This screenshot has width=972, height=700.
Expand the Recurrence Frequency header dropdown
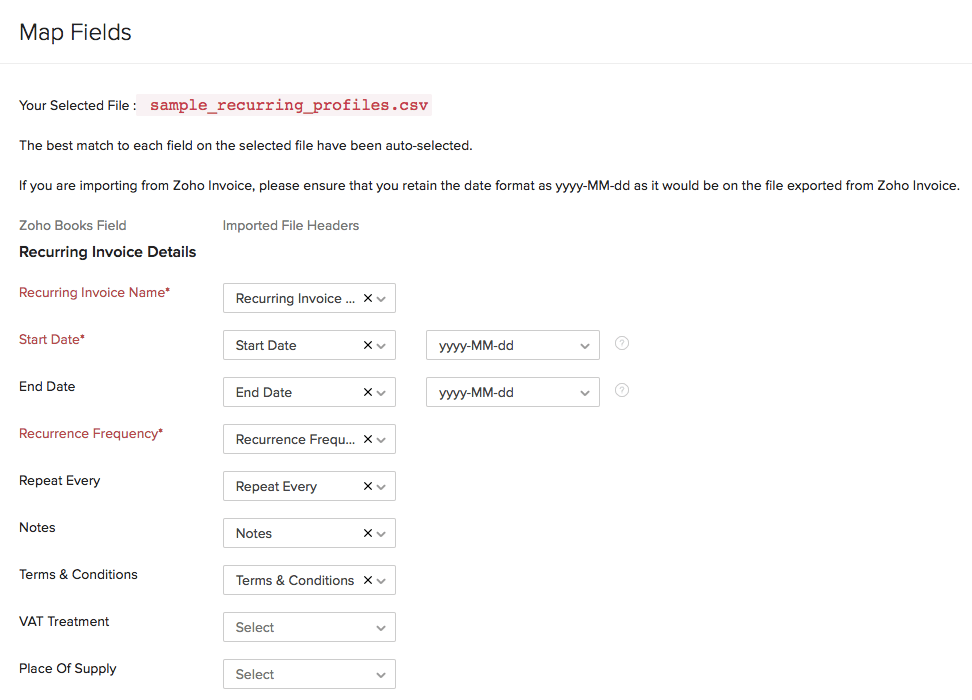click(x=381, y=439)
